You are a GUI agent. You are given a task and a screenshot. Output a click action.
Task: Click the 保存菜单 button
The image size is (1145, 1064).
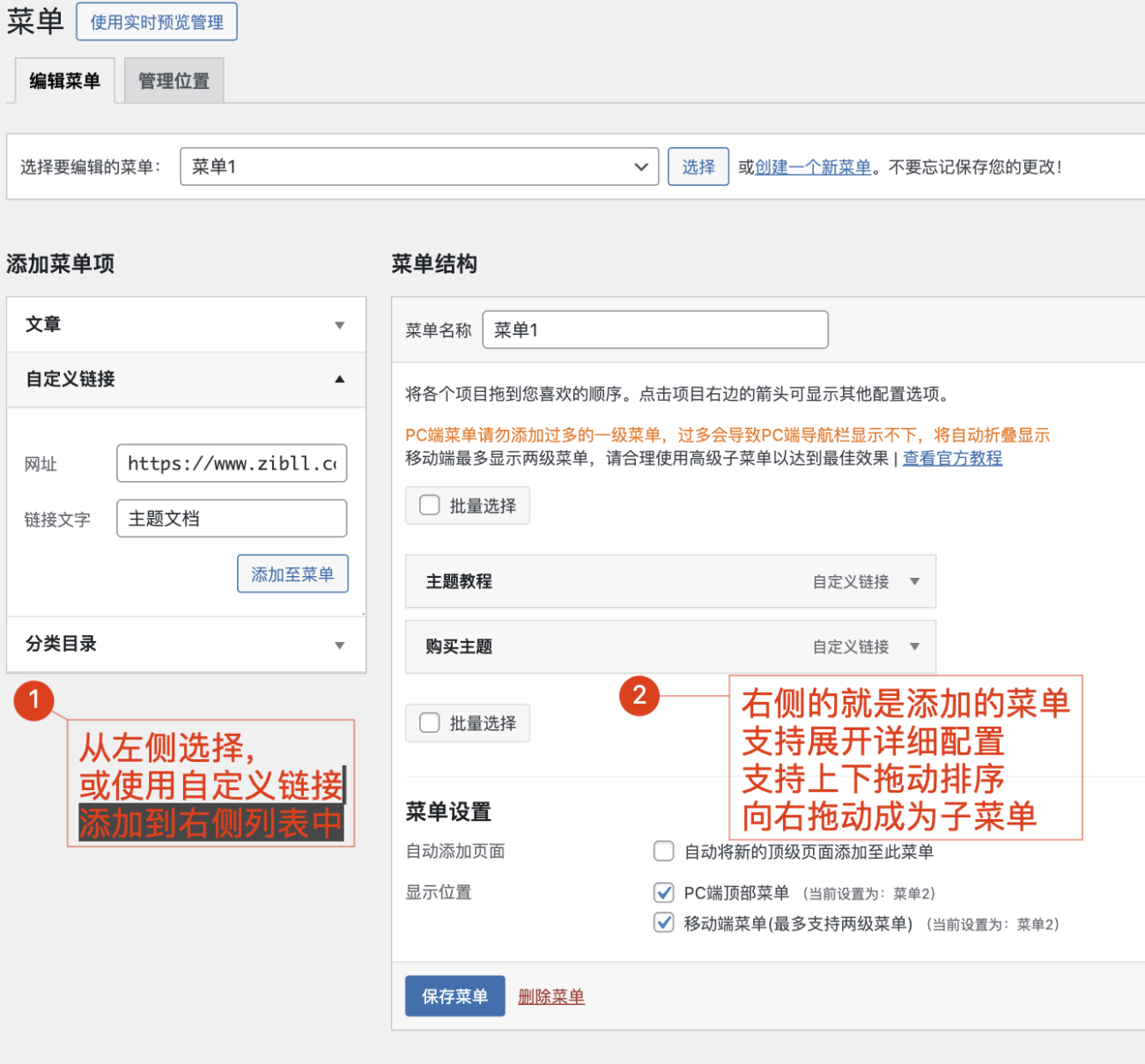pos(454,996)
